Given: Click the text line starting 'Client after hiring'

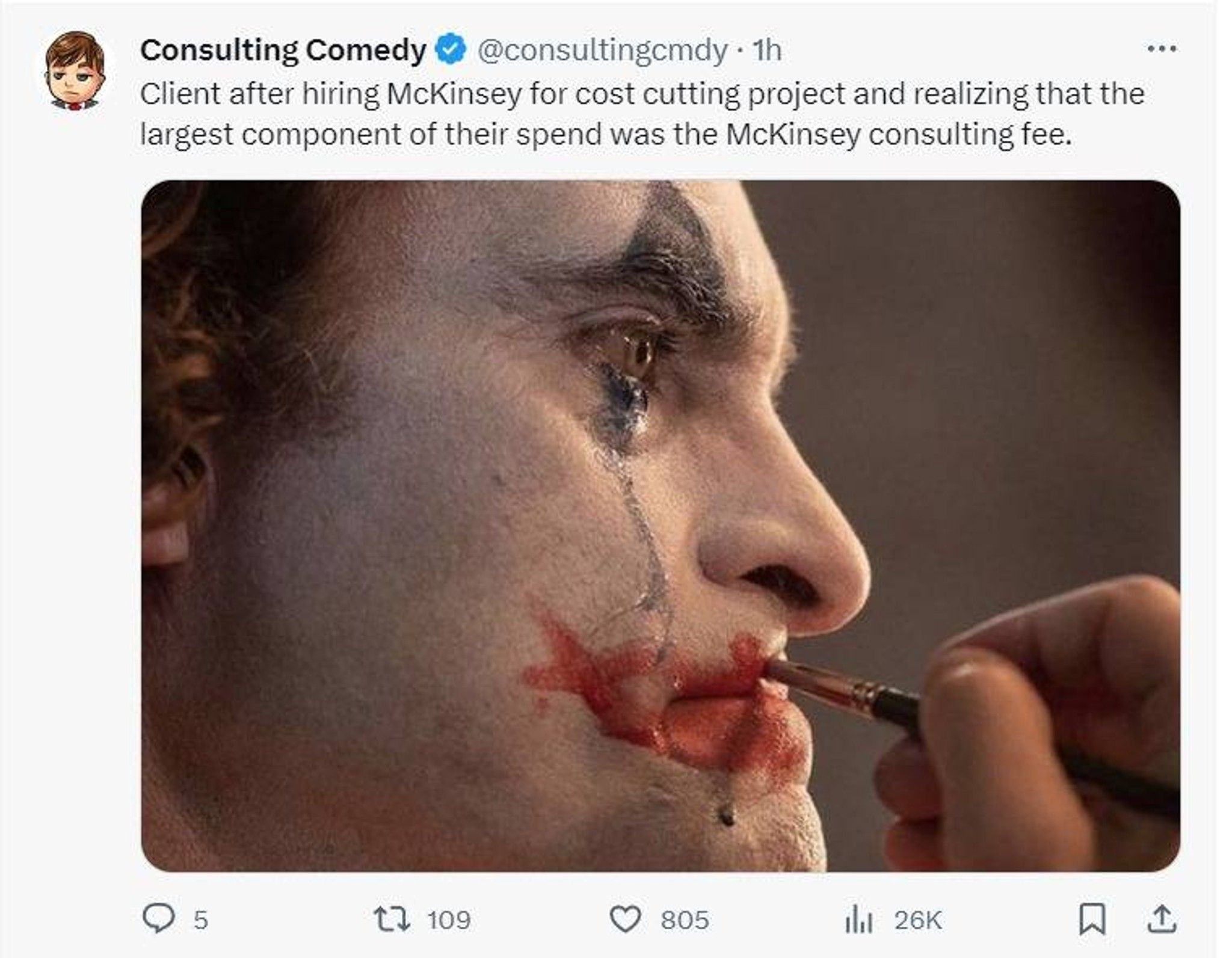Looking at the screenshot, I should [x=642, y=94].
